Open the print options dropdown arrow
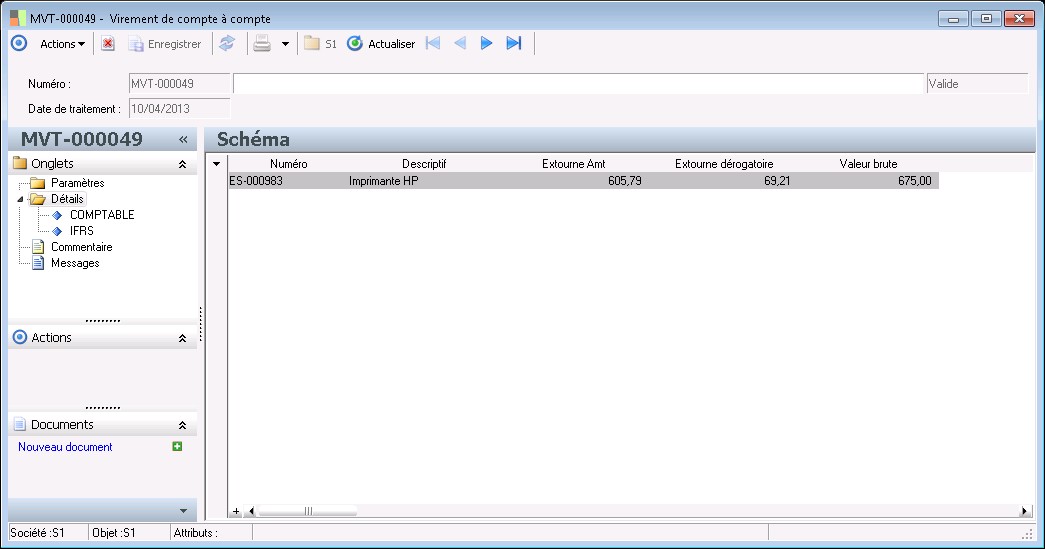 pos(285,44)
